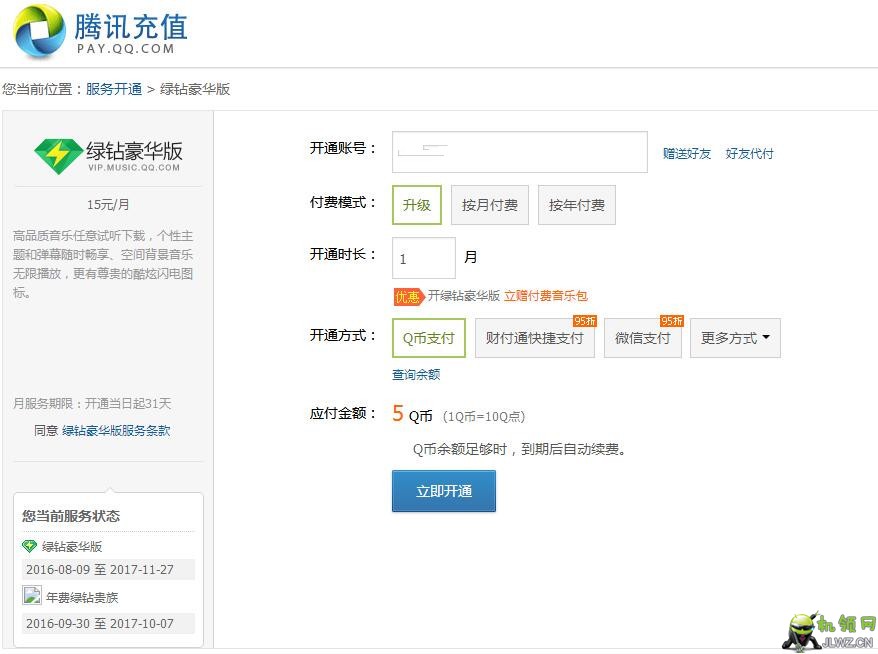Click the 2016-08-09 至 2017-11-27 date range

(100, 569)
